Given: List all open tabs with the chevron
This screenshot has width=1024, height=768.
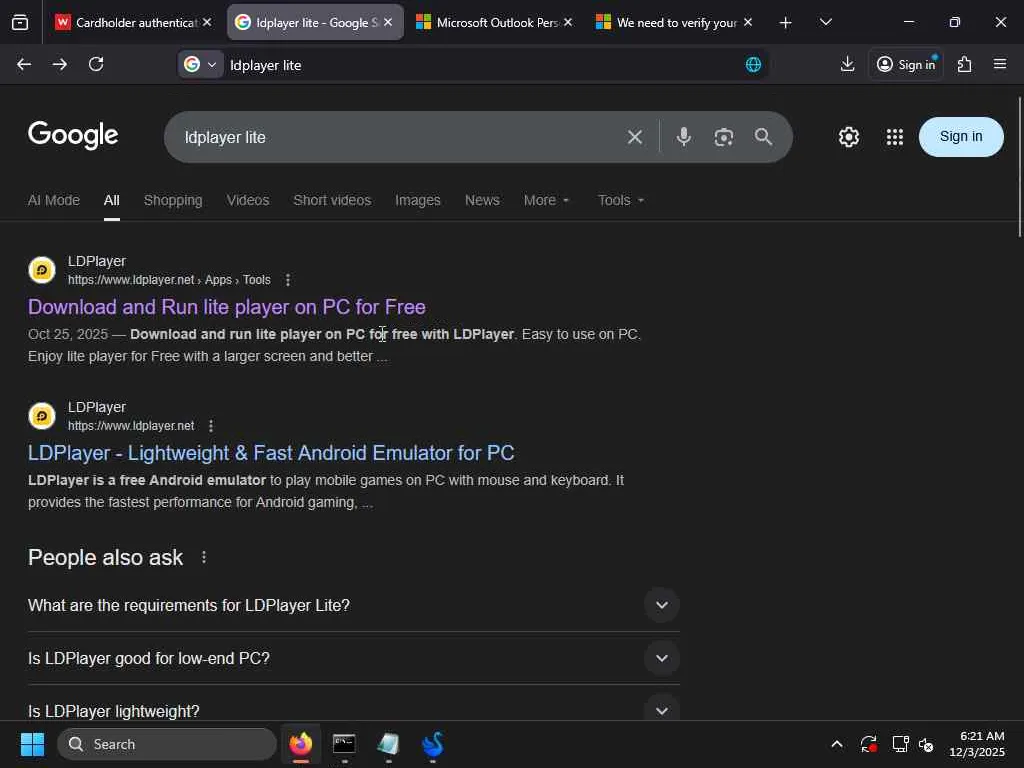Looking at the screenshot, I should (x=825, y=22).
